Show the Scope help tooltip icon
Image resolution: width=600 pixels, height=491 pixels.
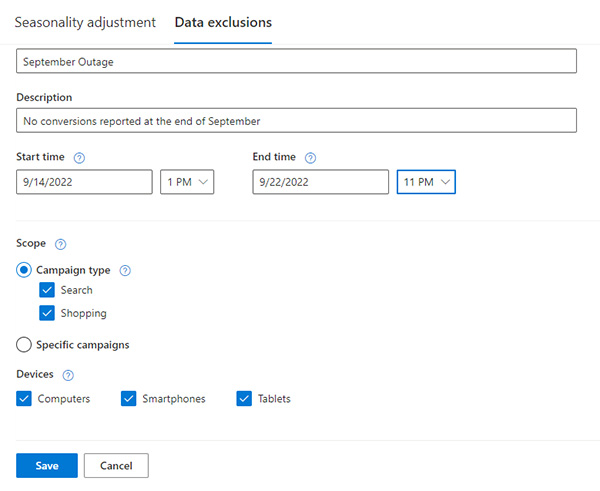(60, 244)
